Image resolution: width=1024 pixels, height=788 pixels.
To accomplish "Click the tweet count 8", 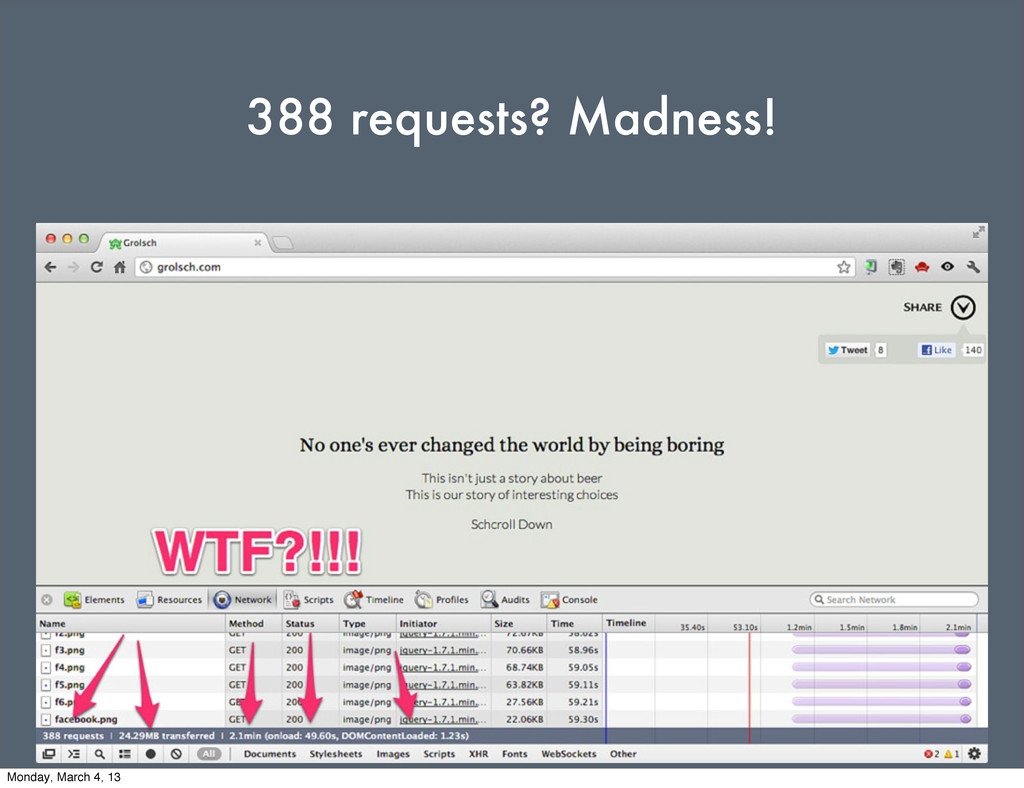I will tap(880, 350).
